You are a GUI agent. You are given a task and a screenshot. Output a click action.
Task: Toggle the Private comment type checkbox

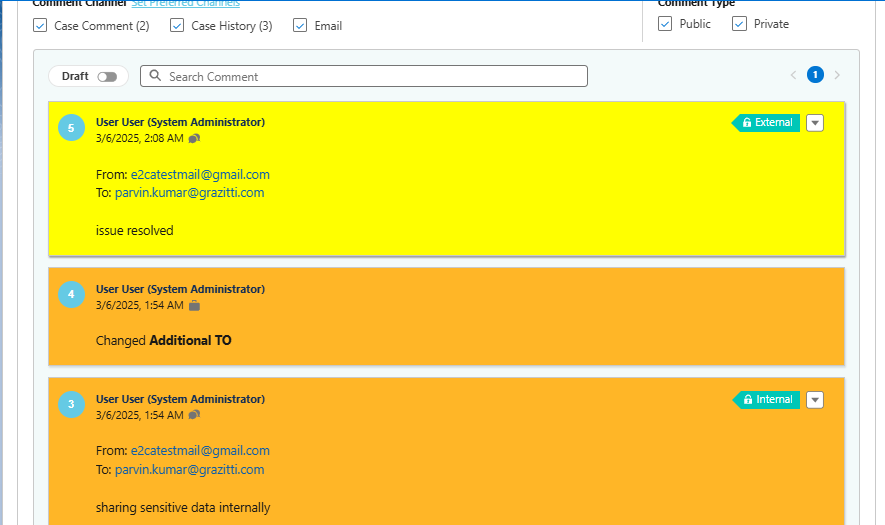(x=739, y=24)
